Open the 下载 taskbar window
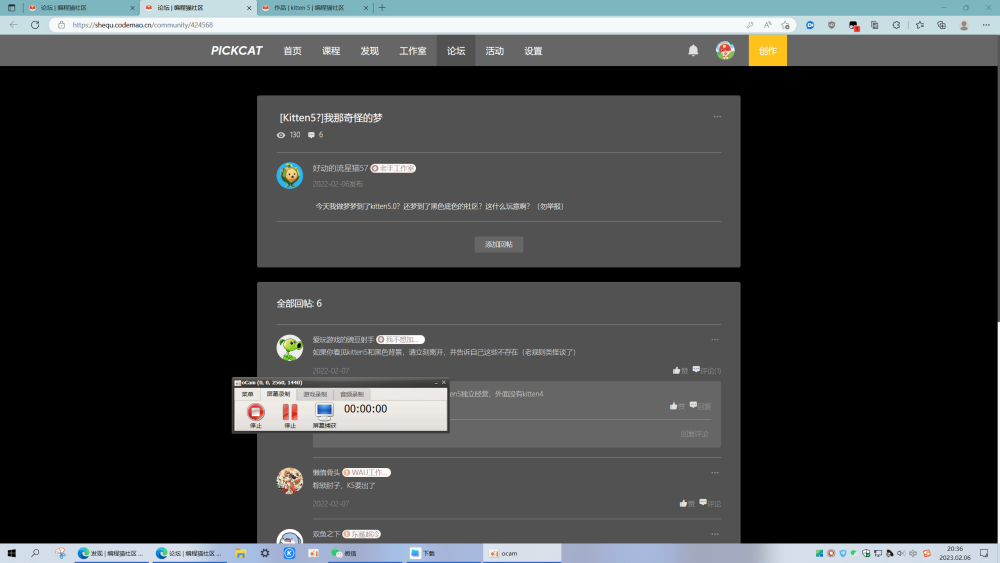 pos(443,553)
